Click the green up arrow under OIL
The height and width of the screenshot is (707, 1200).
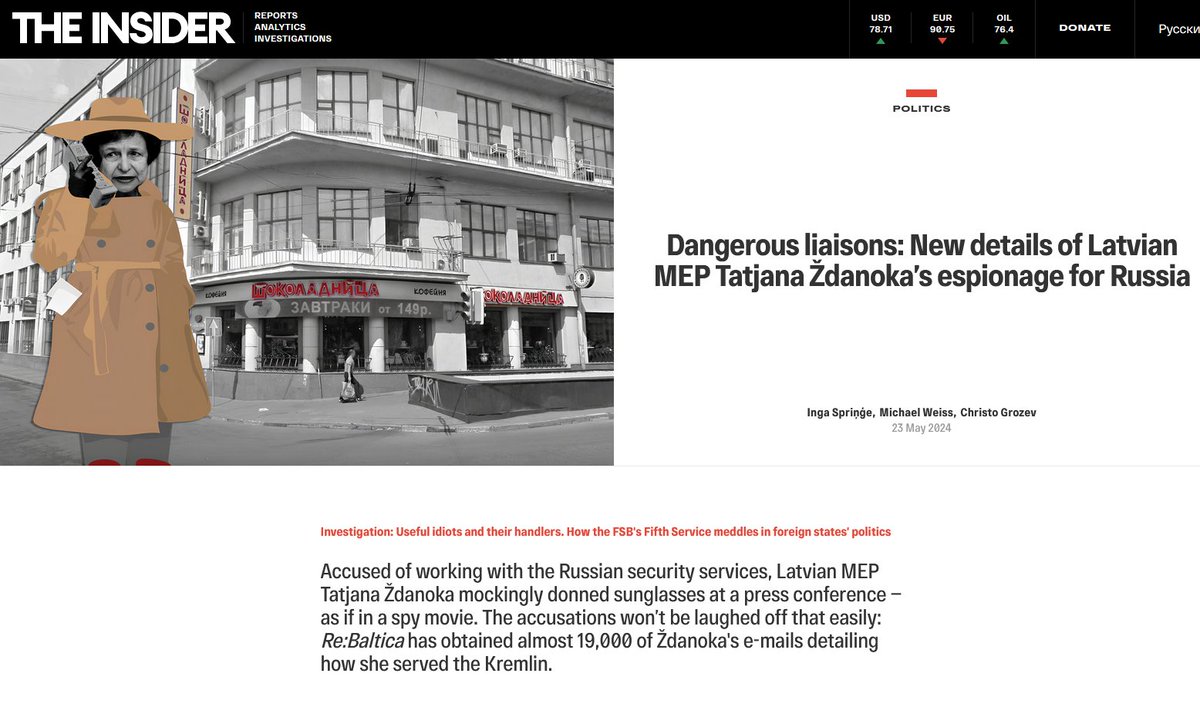coord(1004,42)
